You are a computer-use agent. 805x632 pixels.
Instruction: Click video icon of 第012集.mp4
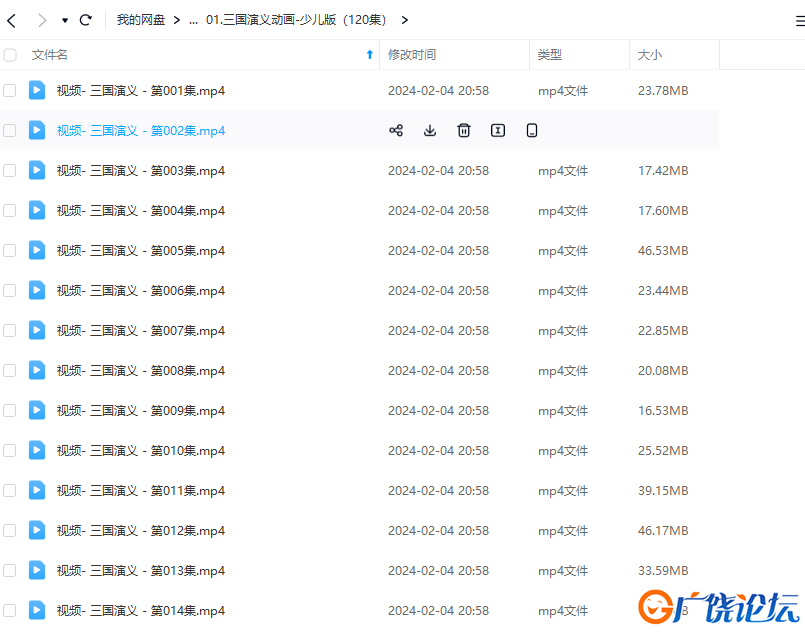(36, 531)
